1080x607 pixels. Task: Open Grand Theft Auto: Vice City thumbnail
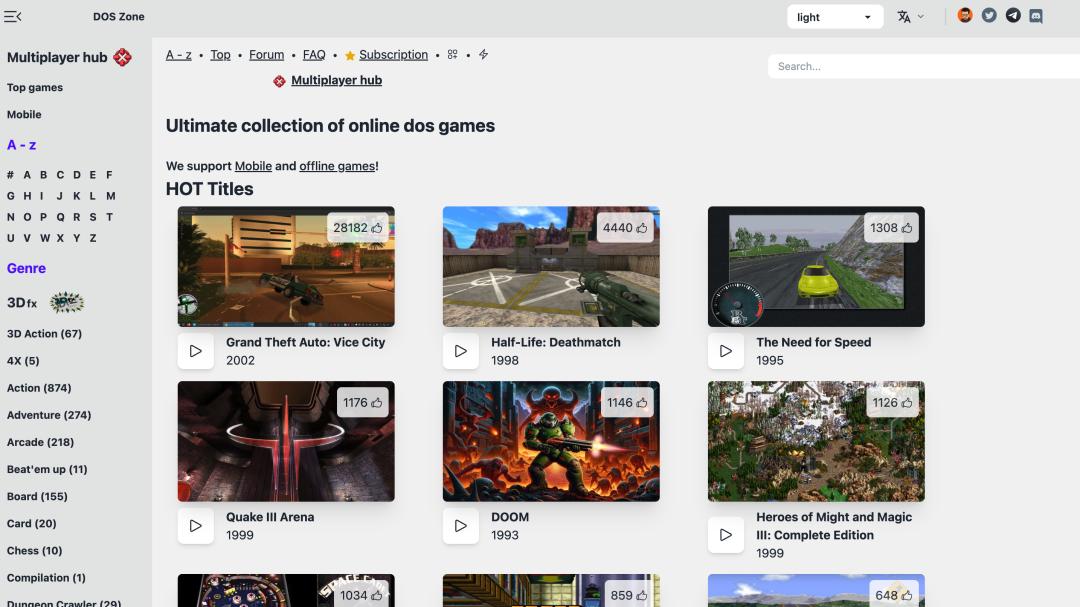286,267
